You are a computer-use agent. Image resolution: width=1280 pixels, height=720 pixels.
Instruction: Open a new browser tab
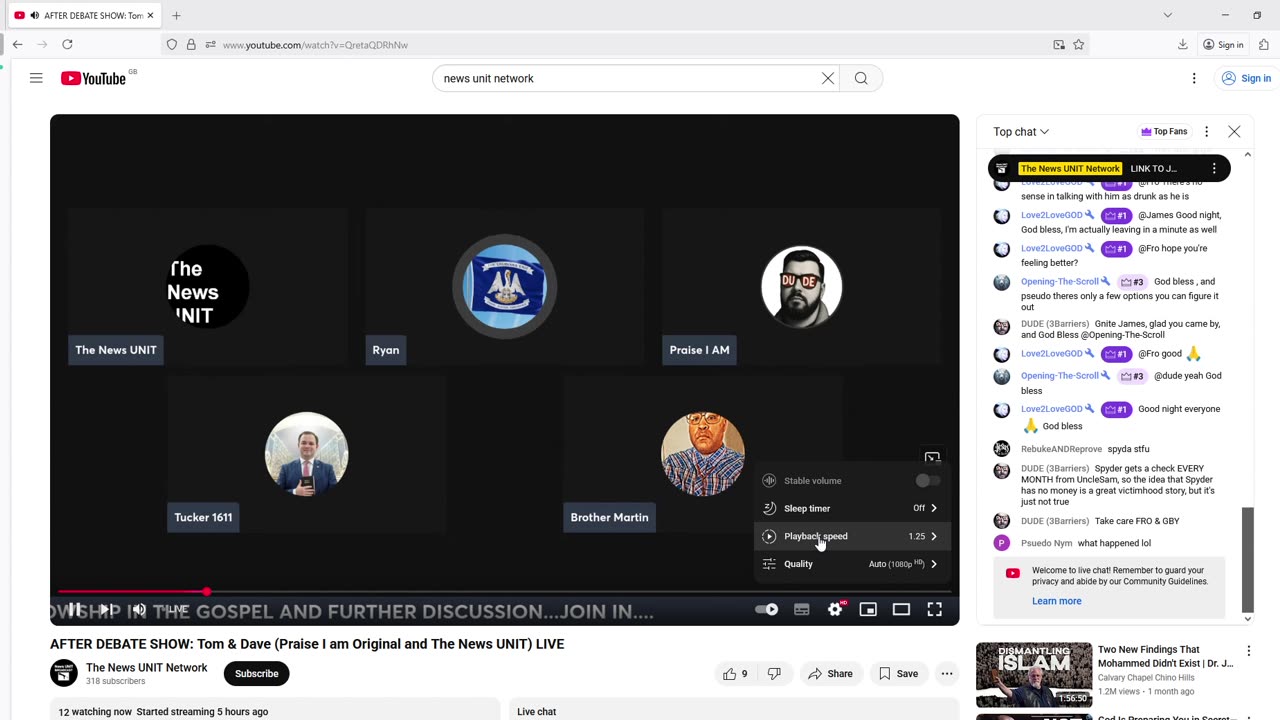[x=176, y=15]
